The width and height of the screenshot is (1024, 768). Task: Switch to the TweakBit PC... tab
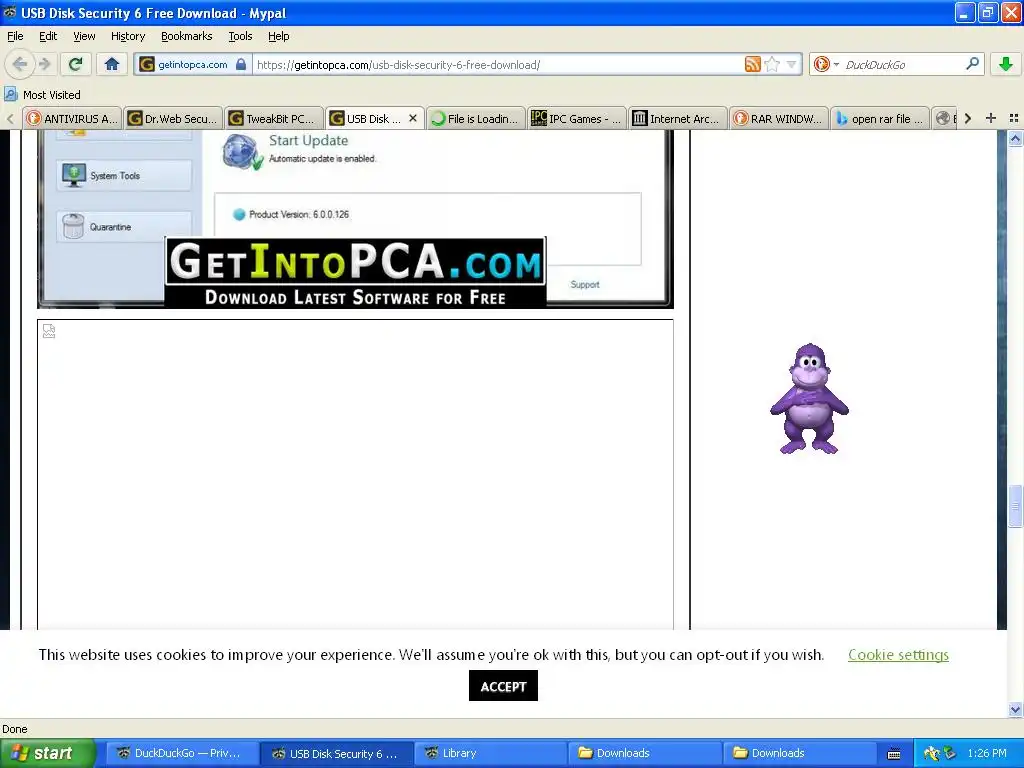click(x=274, y=118)
